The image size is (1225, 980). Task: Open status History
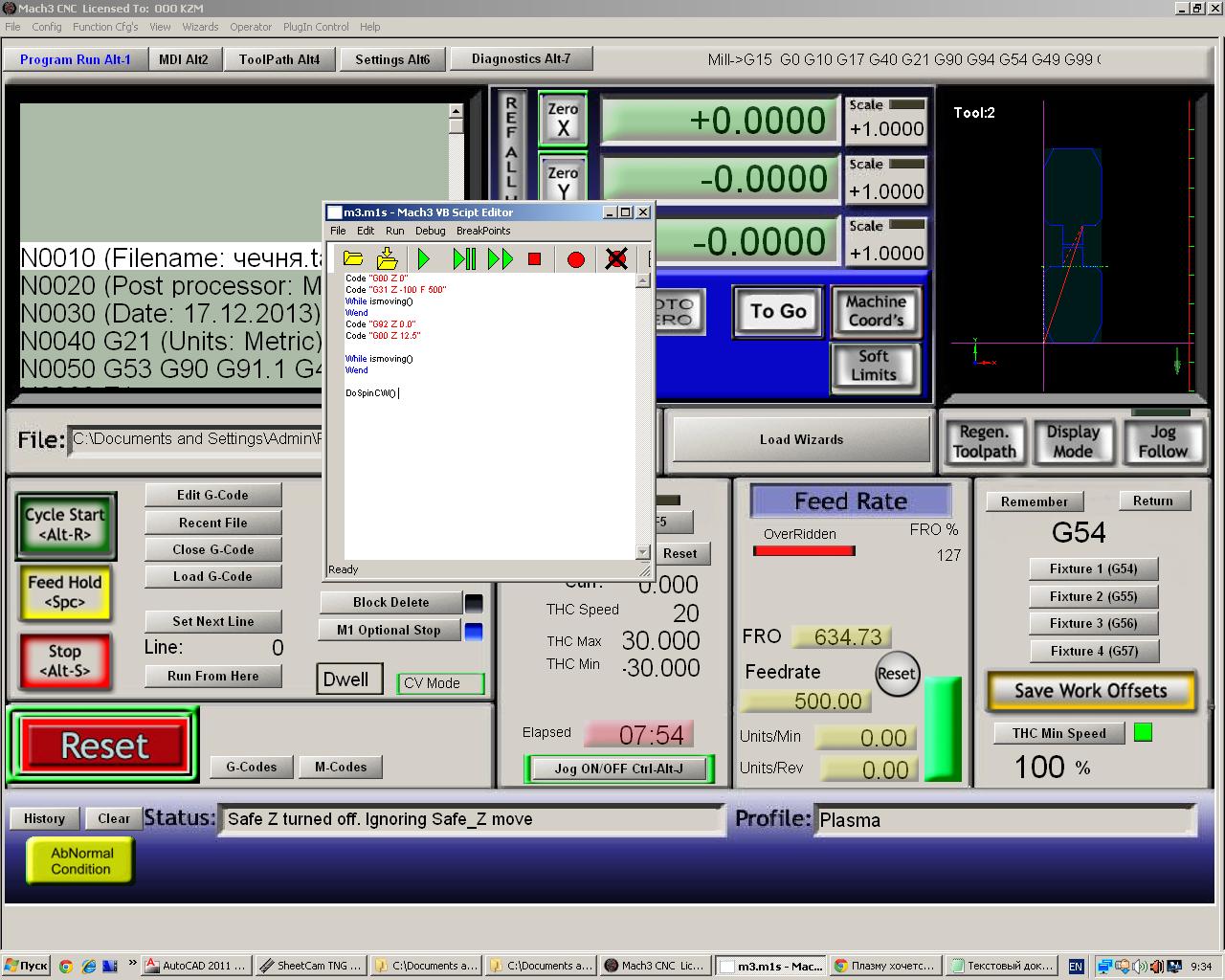(x=44, y=819)
